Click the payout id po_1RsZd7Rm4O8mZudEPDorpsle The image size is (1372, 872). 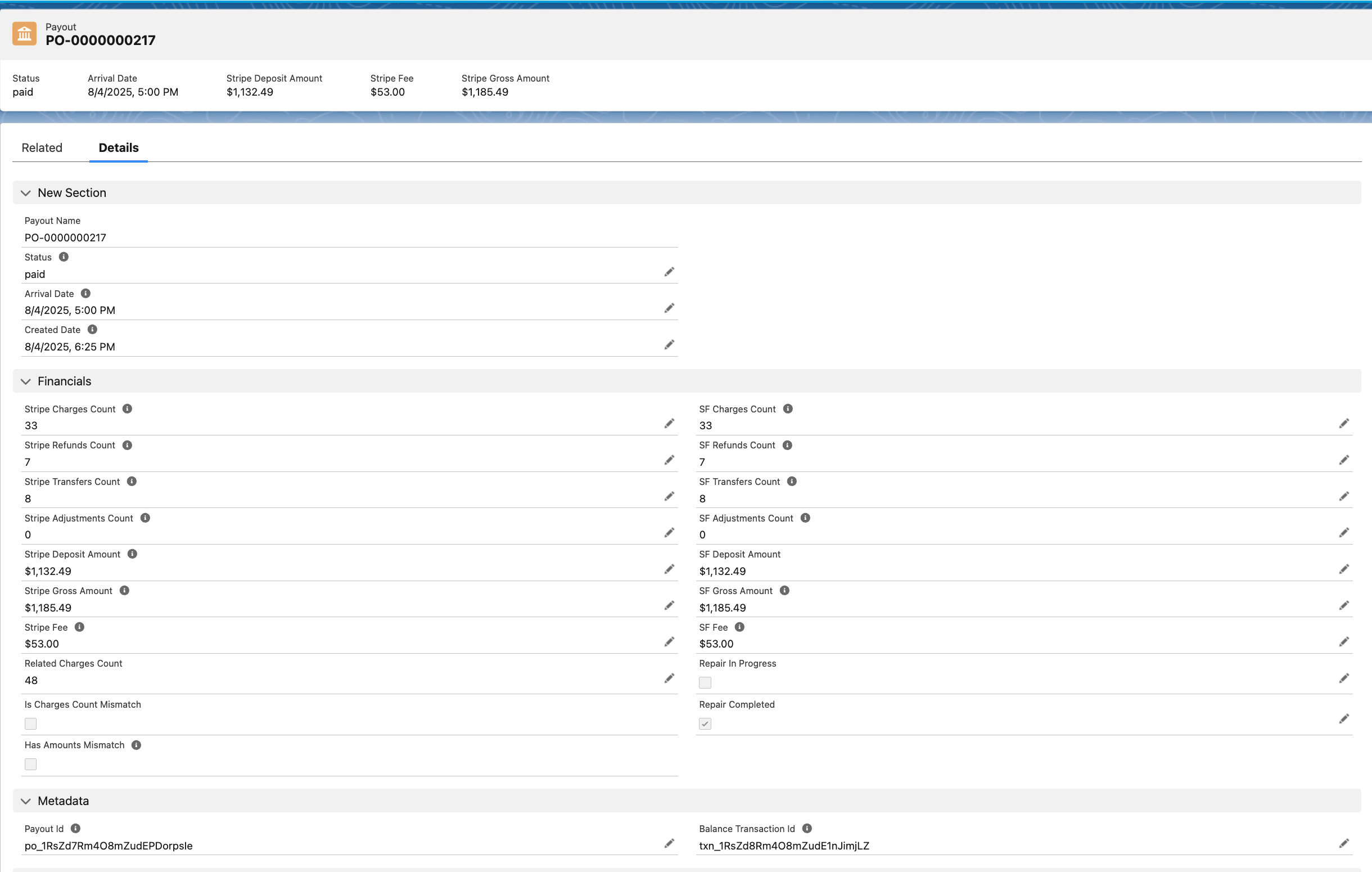[x=109, y=846]
